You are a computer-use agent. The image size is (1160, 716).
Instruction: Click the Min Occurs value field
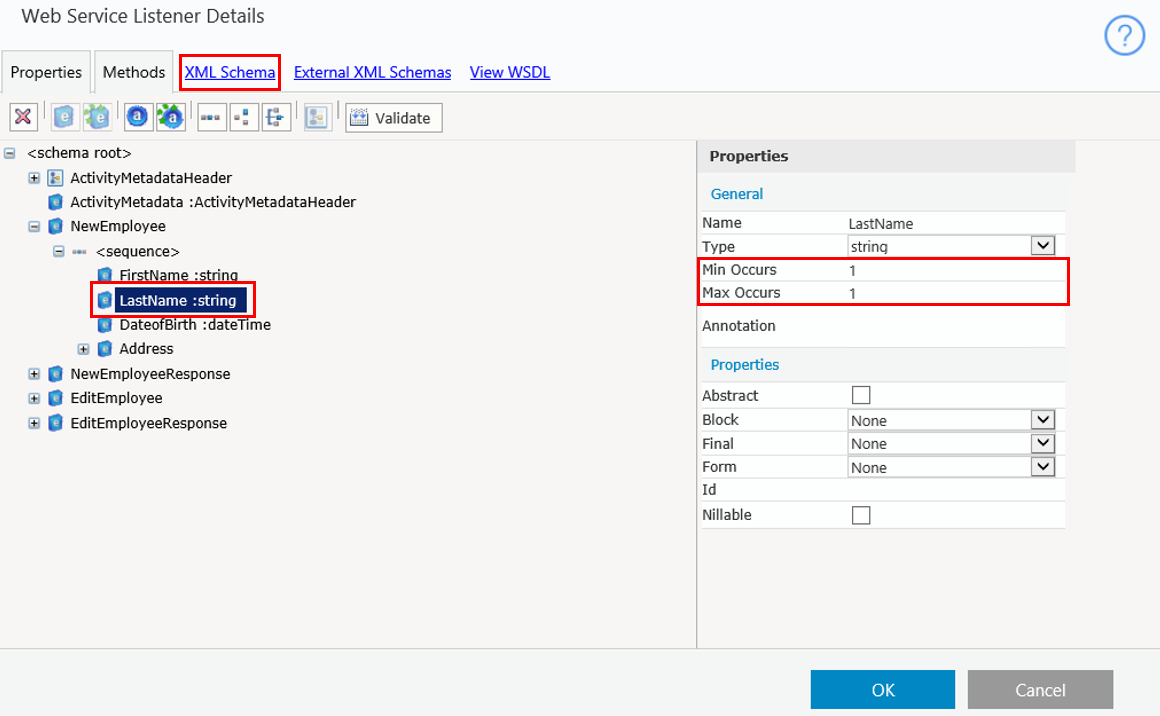(955, 270)
